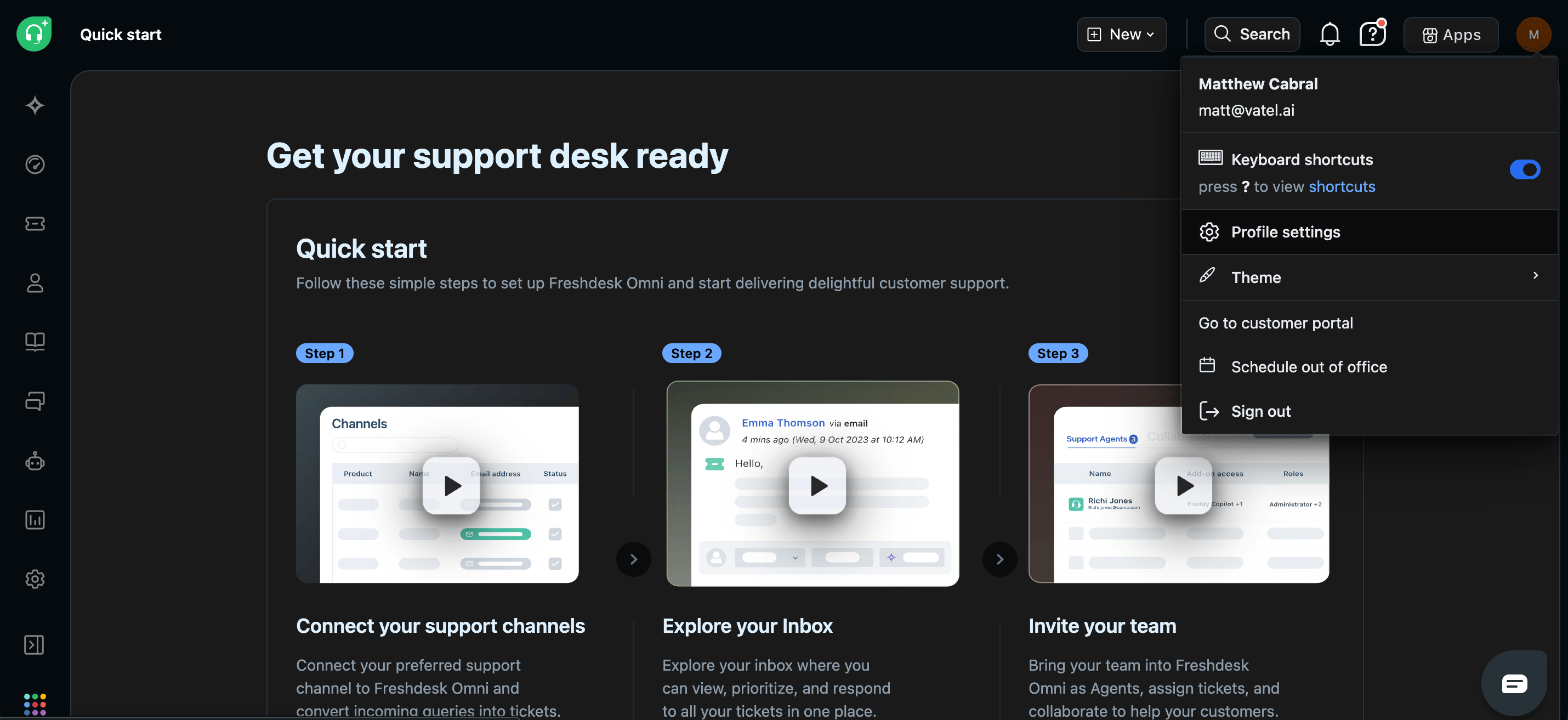Open the help question mark icon
Viewport: 1568px width, 720px height.
point(1372,34)
